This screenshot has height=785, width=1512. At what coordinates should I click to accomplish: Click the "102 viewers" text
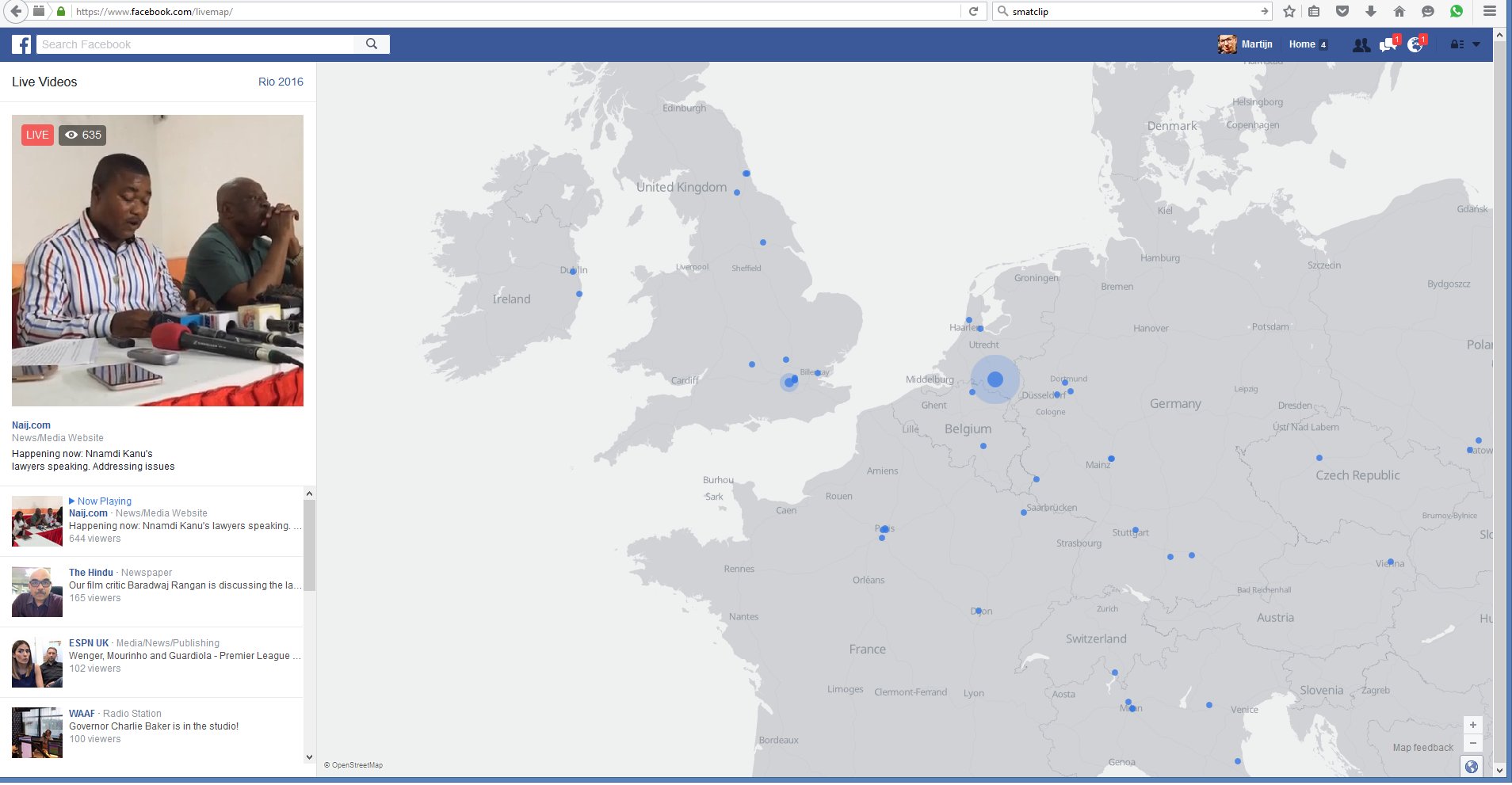pos(95,669)
